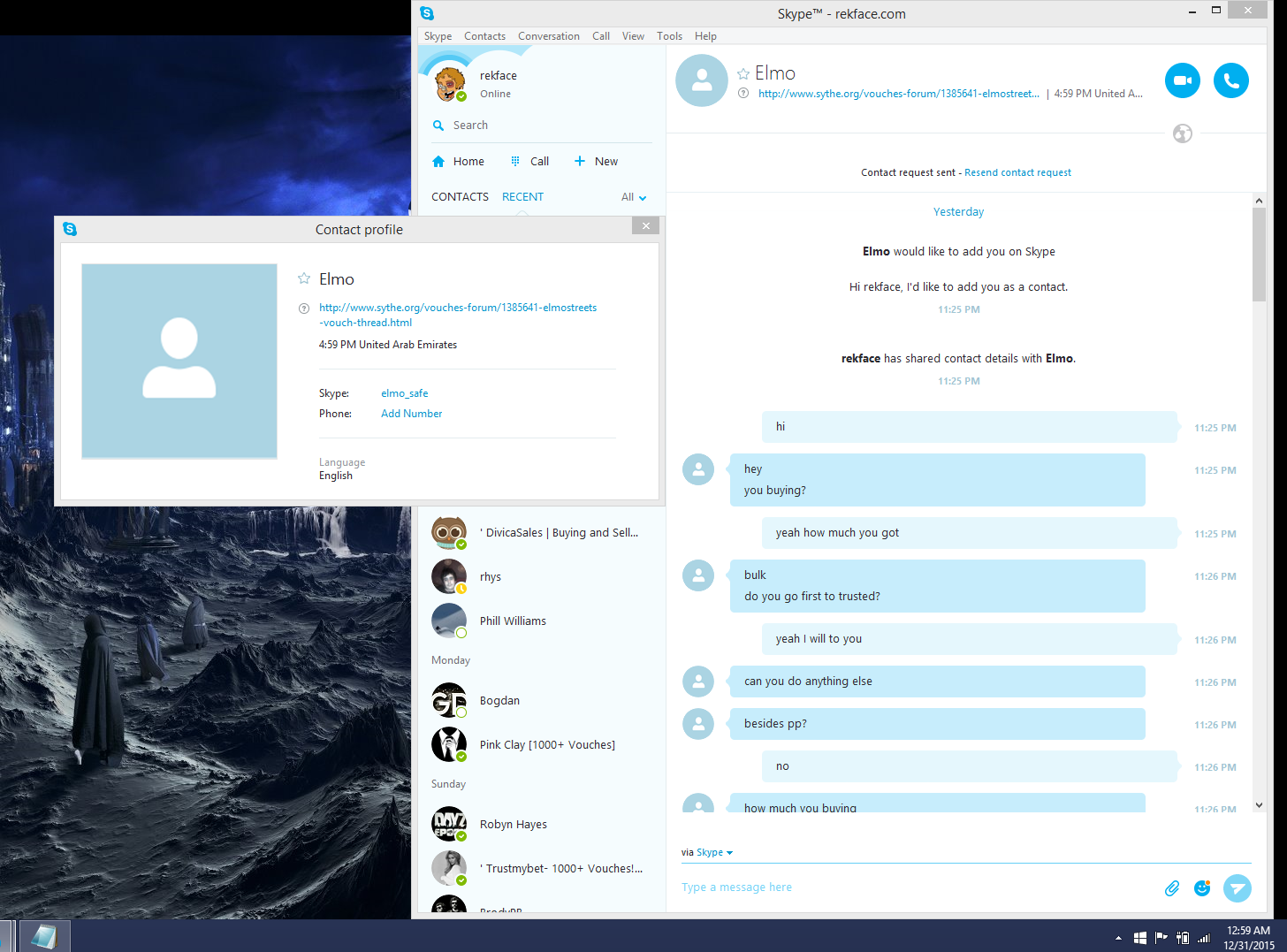Click Elmo's avatar beside the "hey" message
The image size is (1287, 952).
(698, 469)
